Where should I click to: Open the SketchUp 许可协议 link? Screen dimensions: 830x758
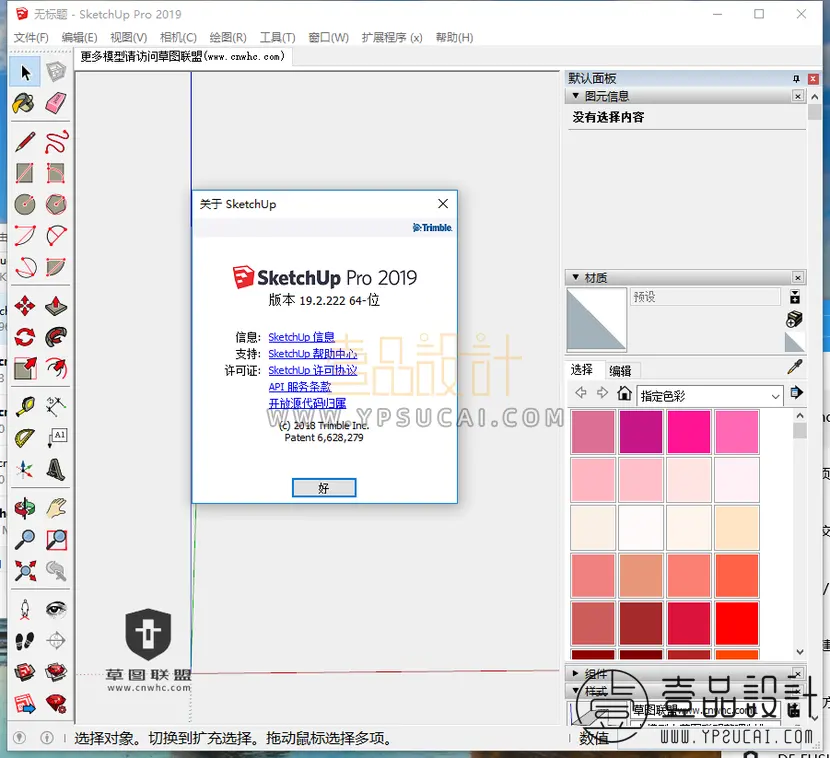pyautogui.click(x=313, y=370)
